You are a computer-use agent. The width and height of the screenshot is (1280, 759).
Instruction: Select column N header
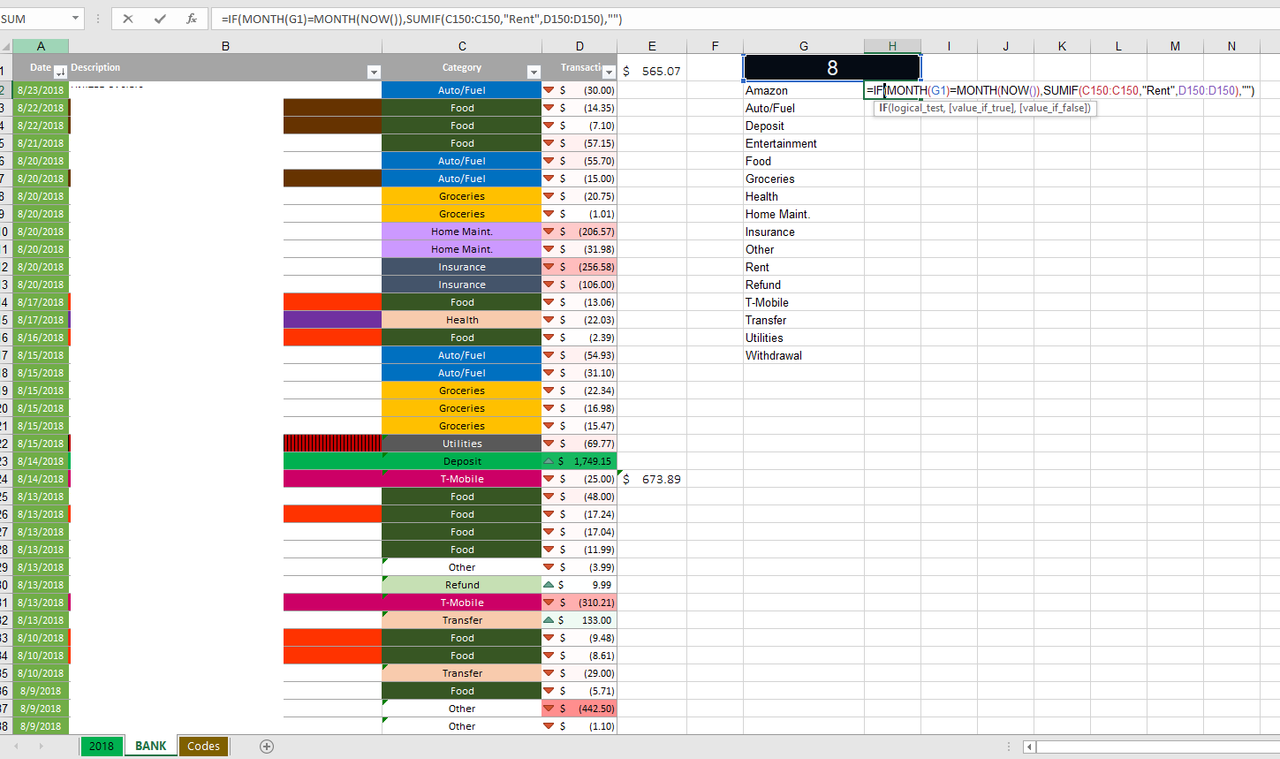pyautogui.click(x=1231, y=46)
